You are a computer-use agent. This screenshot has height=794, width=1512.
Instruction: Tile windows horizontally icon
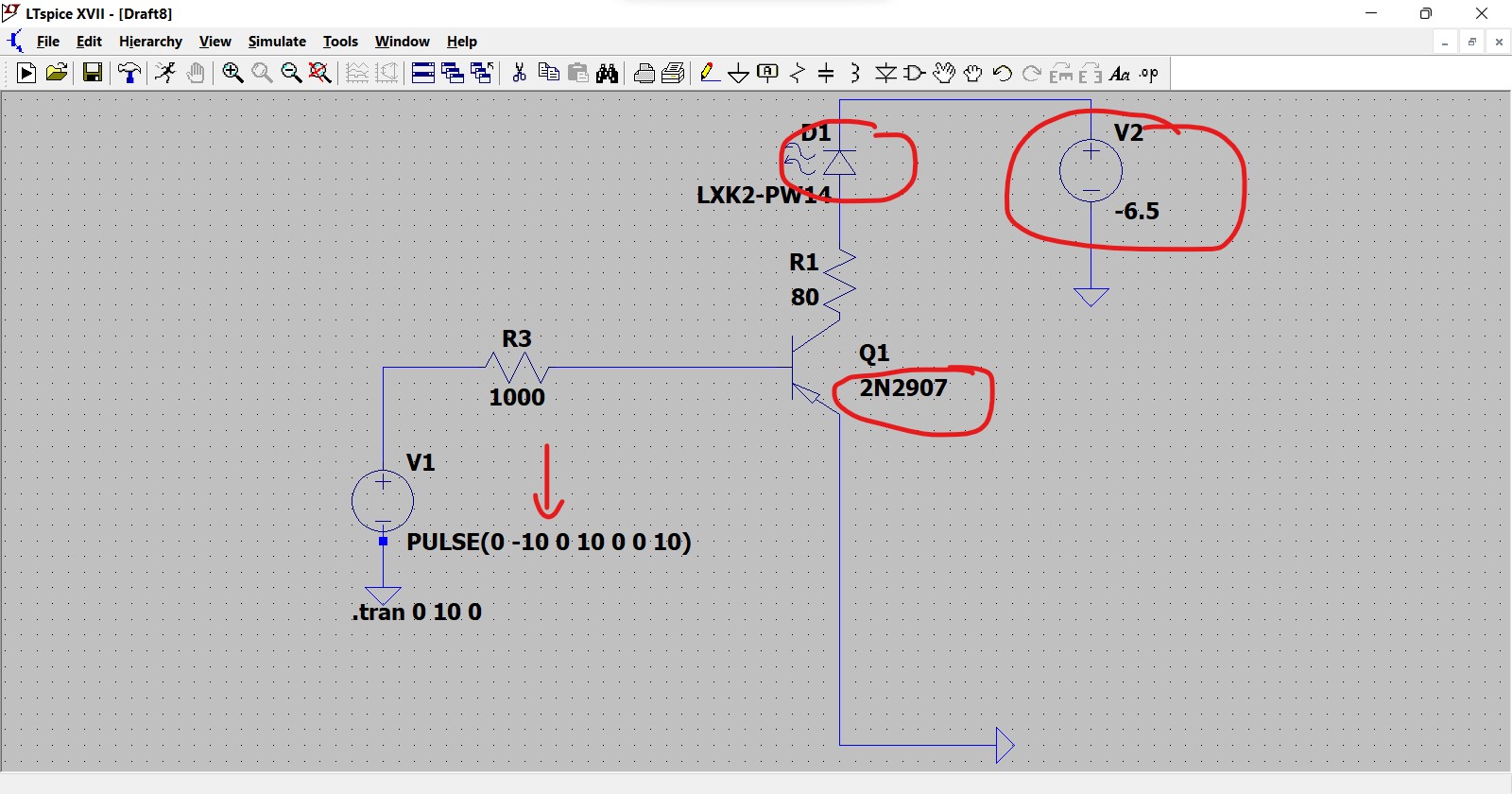point(423,73)
